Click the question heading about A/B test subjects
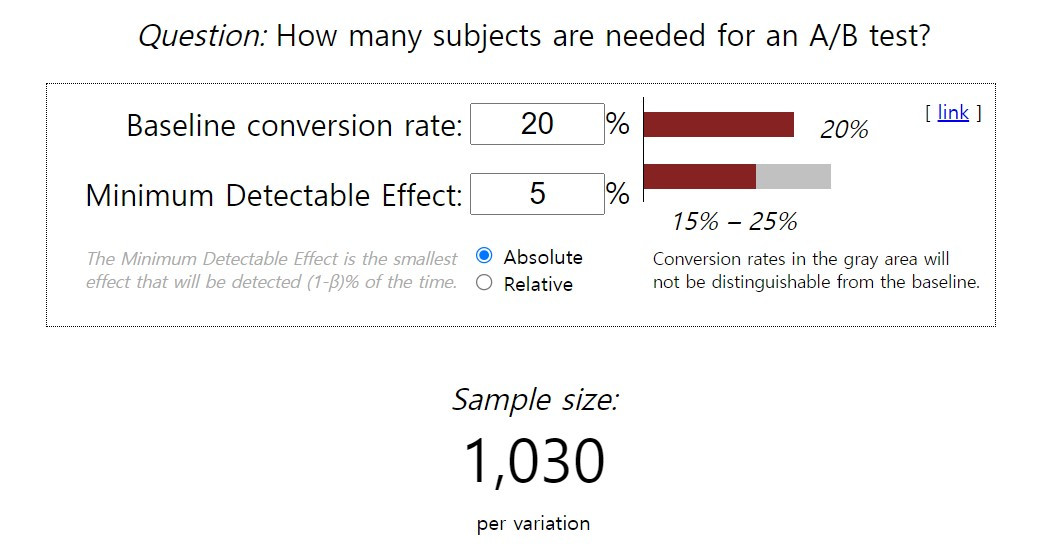1042x558 pixels. (x=534, y=35)
